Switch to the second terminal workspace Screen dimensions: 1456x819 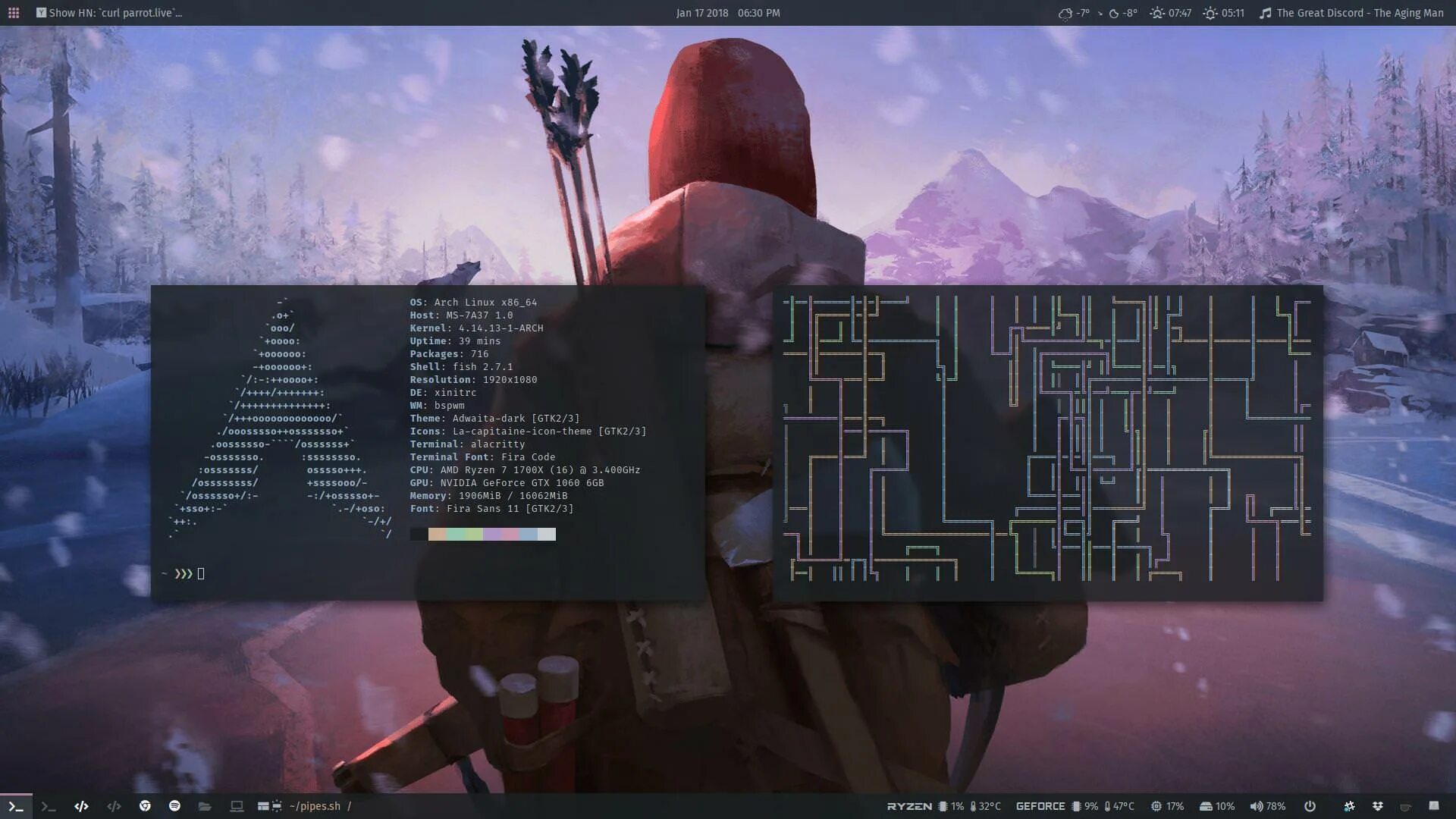tap(49, 806)
